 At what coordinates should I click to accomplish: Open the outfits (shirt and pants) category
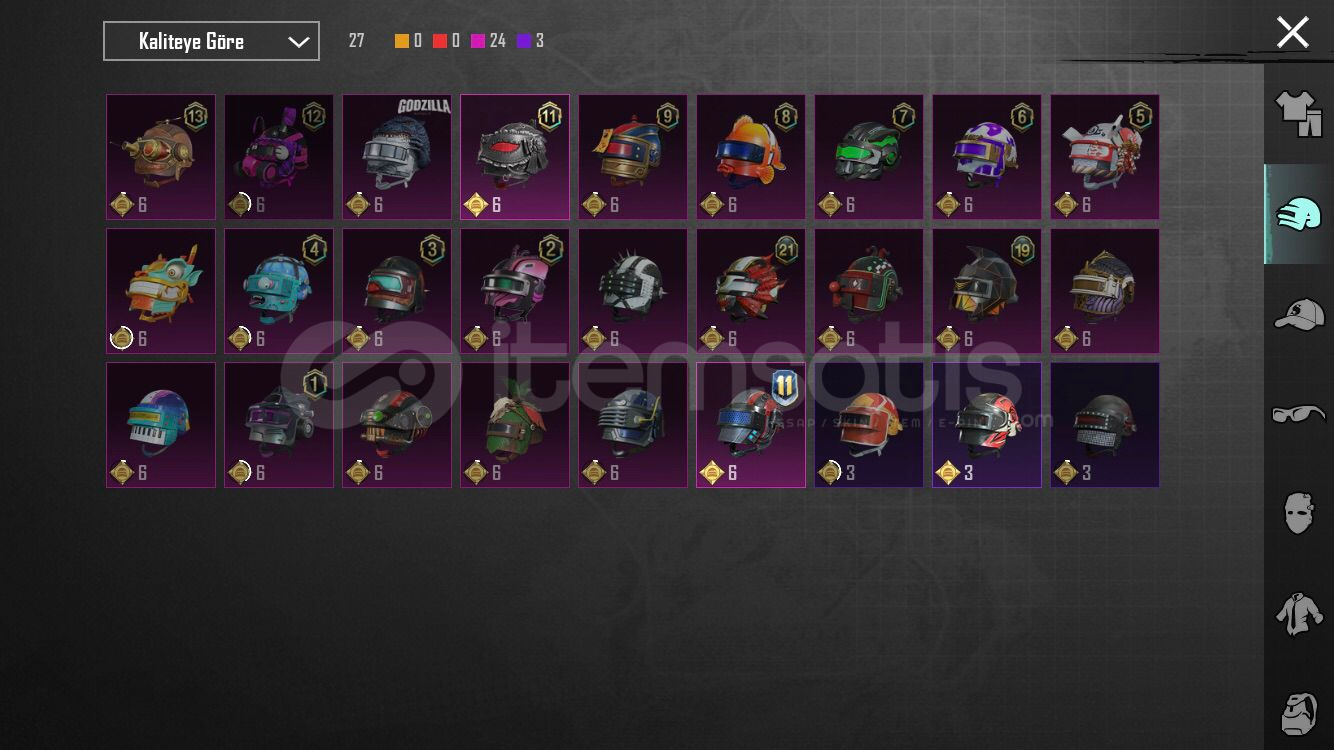point(1298,114)
